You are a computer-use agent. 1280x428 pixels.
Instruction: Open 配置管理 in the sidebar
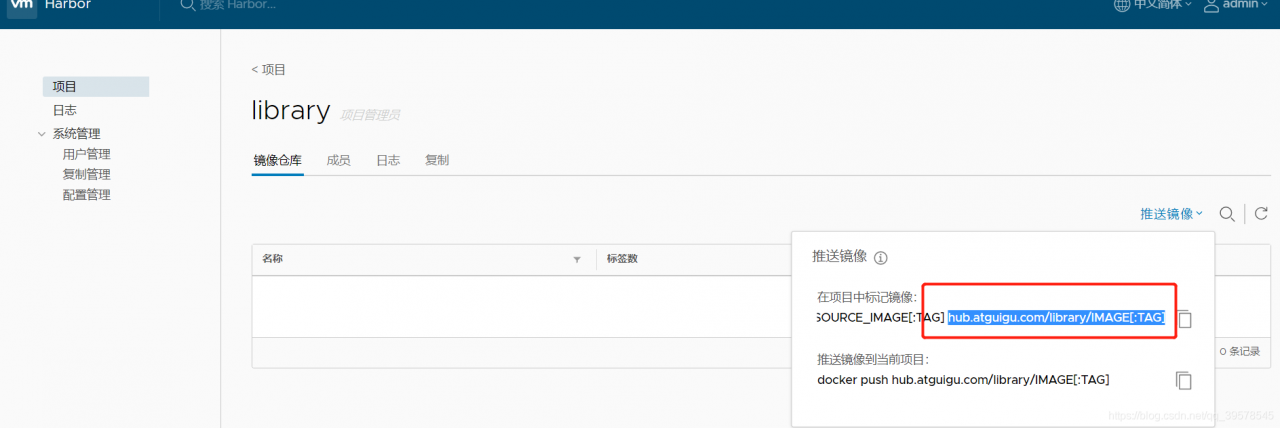86,195
